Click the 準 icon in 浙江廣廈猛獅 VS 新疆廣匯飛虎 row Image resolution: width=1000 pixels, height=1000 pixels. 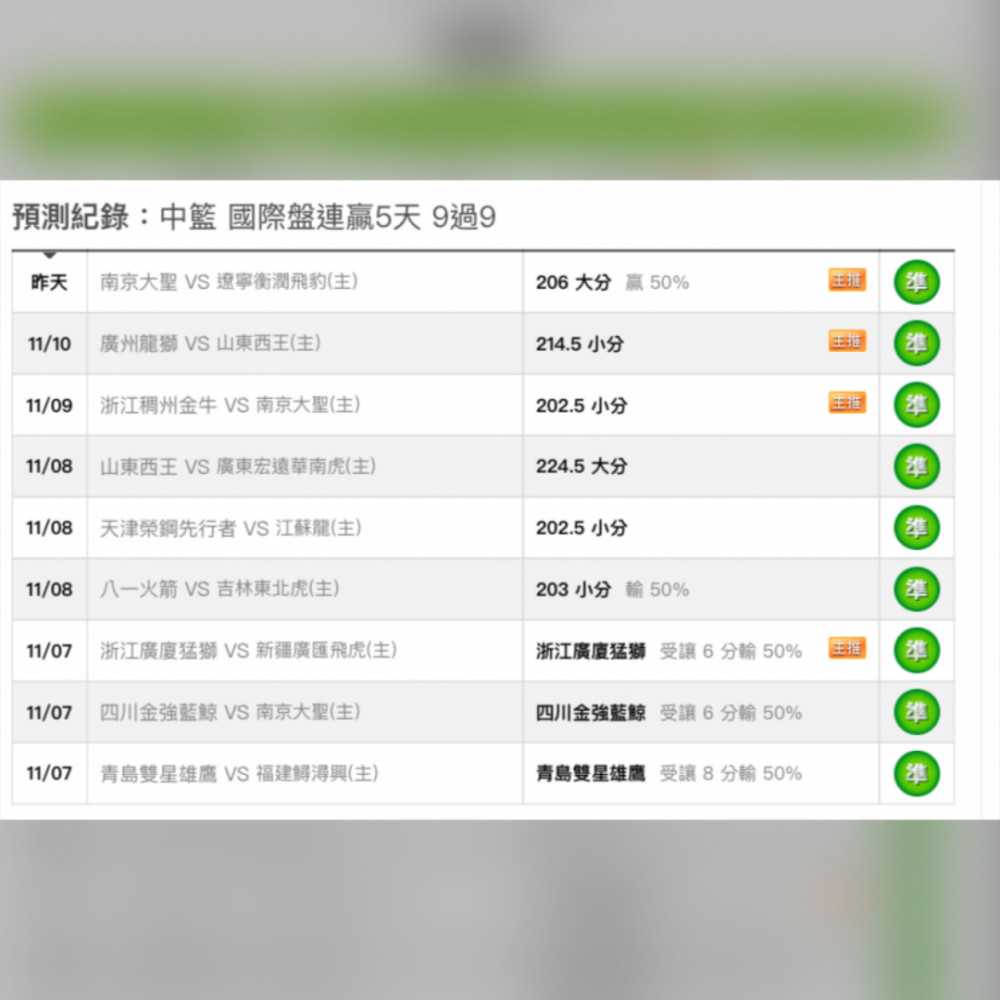pyautogui.click(x=916, y=651)
